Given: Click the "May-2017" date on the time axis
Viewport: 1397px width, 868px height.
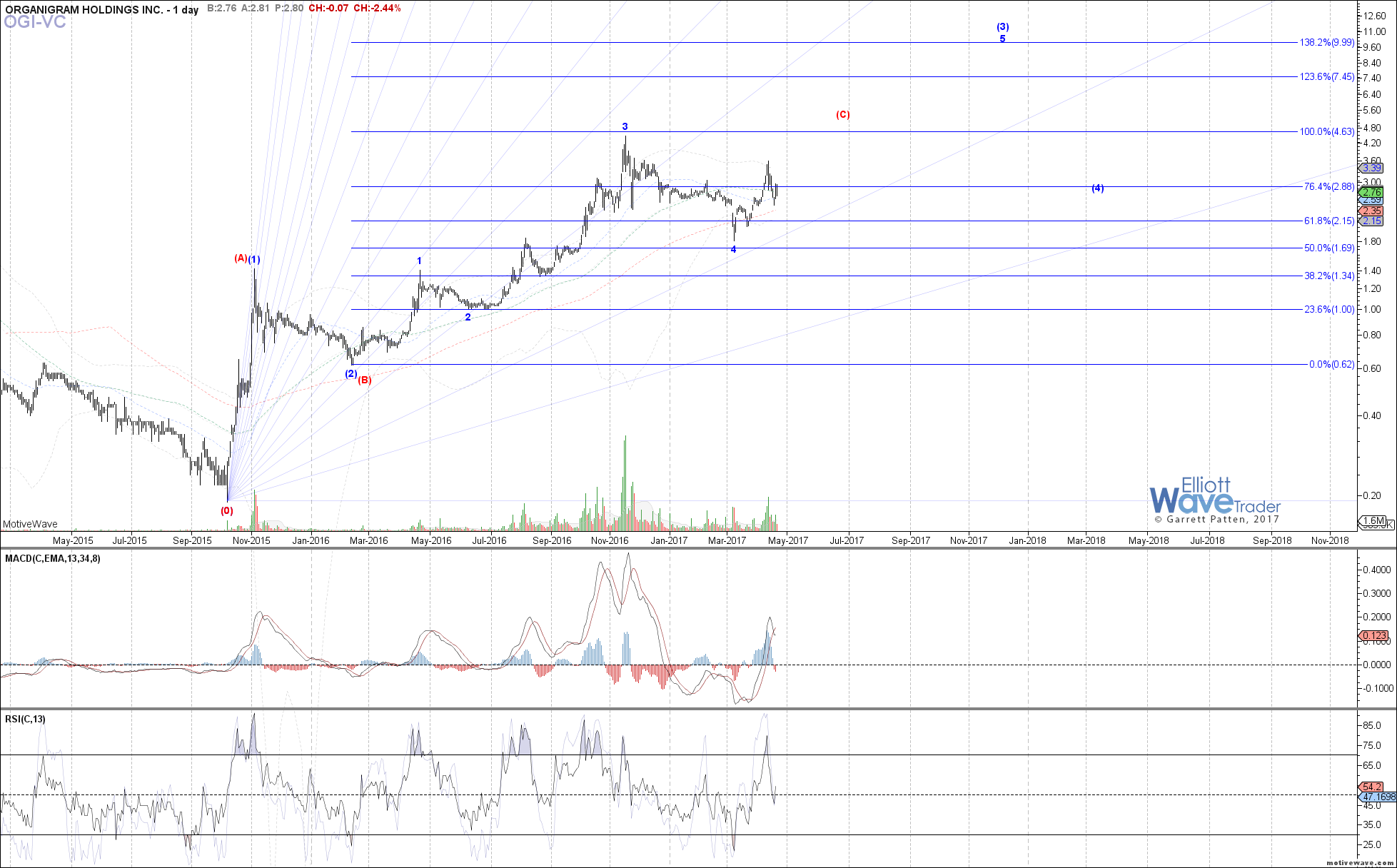Looking at the screenshot, I should click(787, 540).
